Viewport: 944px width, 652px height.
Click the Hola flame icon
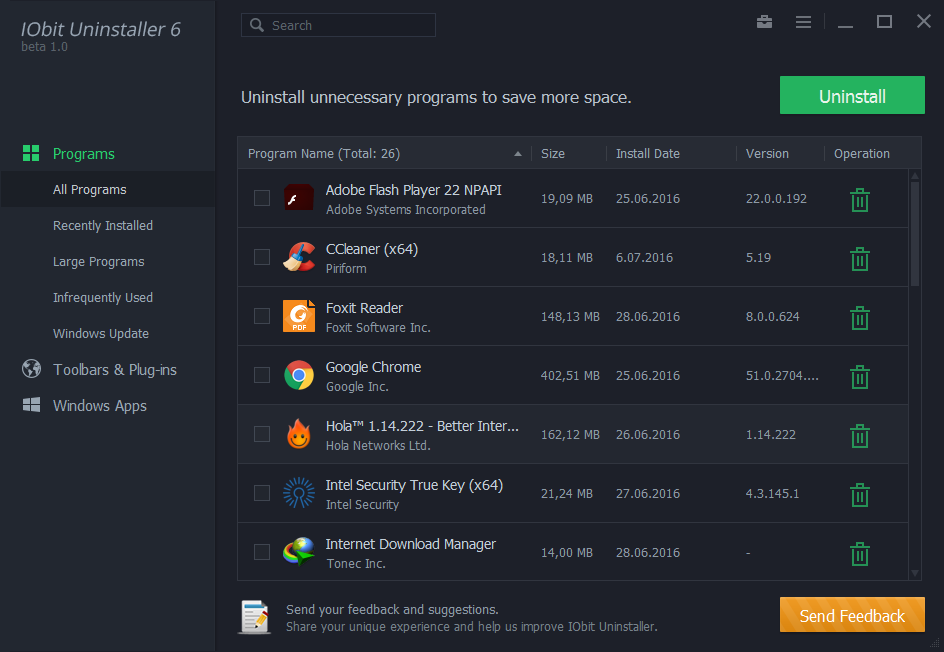point(299,434)
